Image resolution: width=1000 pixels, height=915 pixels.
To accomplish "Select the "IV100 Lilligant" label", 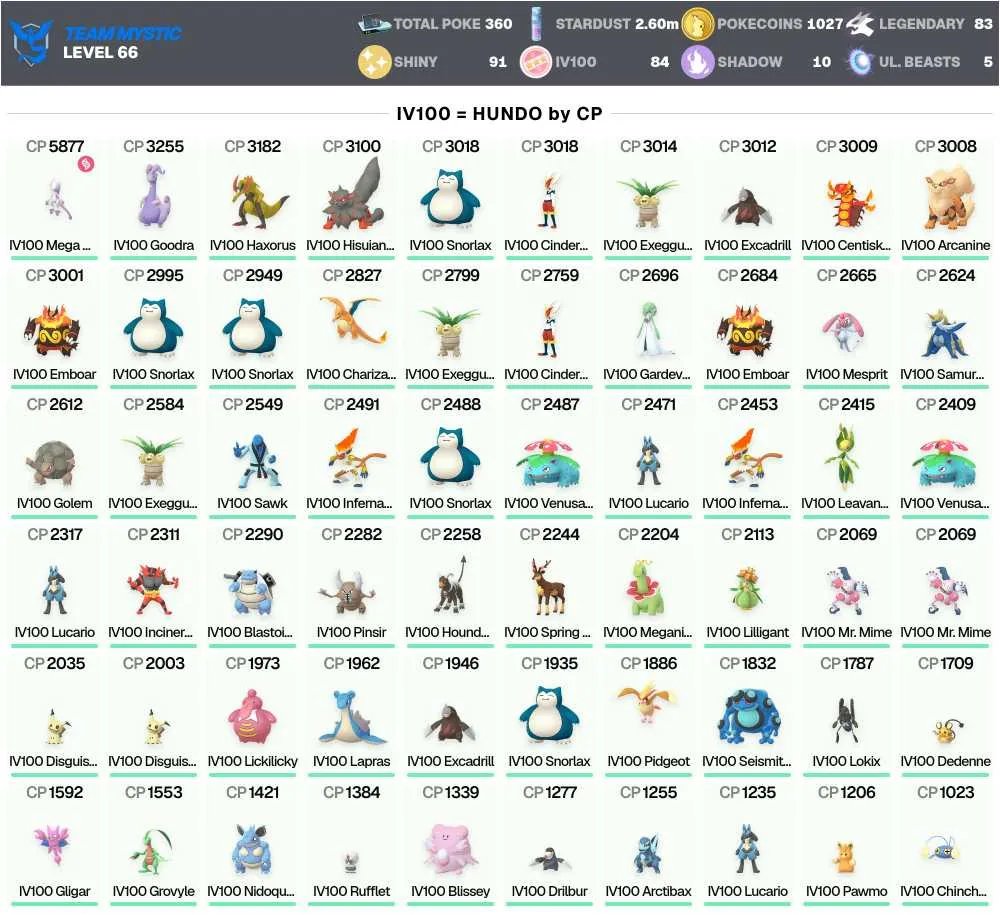I will [x=747, y=633].
